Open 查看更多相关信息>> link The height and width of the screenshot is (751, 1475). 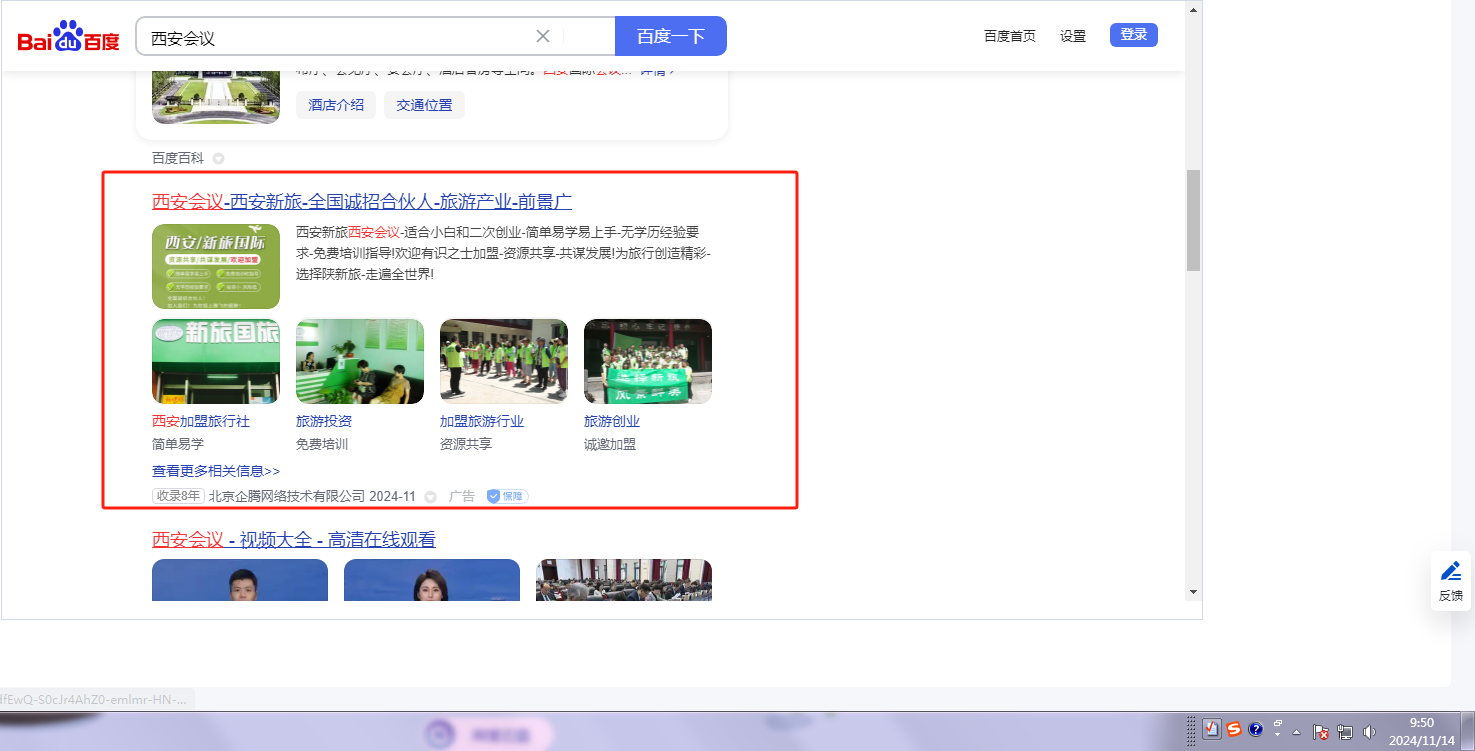[216, 471]
